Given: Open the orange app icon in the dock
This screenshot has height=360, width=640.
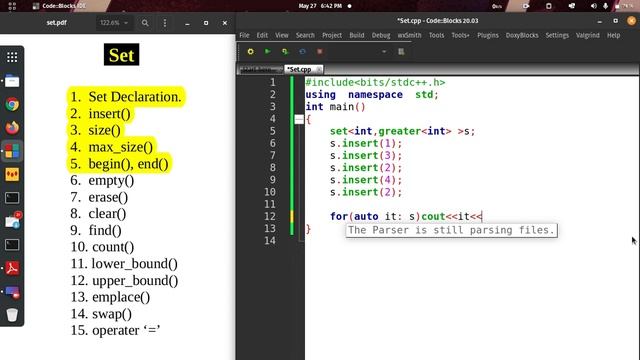Looking at the screenshot, I should pos(12,175).
